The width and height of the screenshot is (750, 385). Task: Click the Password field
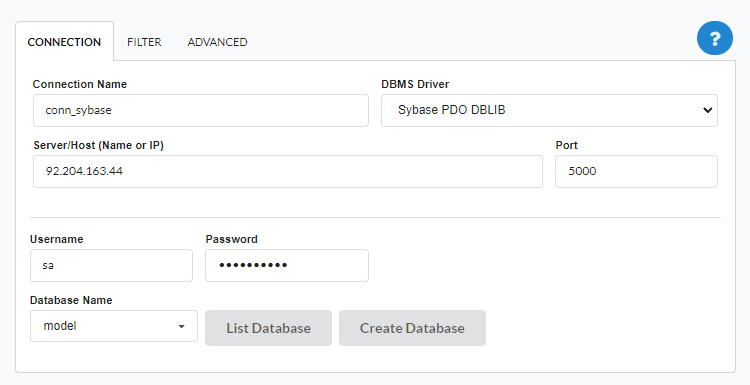(287, 265)
